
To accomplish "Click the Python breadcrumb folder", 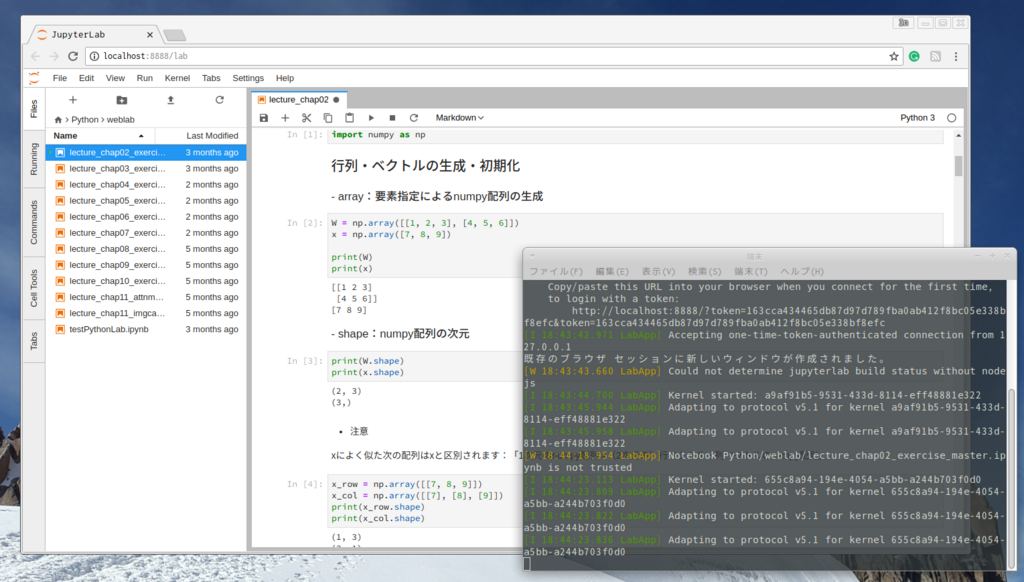I will [x=85, y=120].
